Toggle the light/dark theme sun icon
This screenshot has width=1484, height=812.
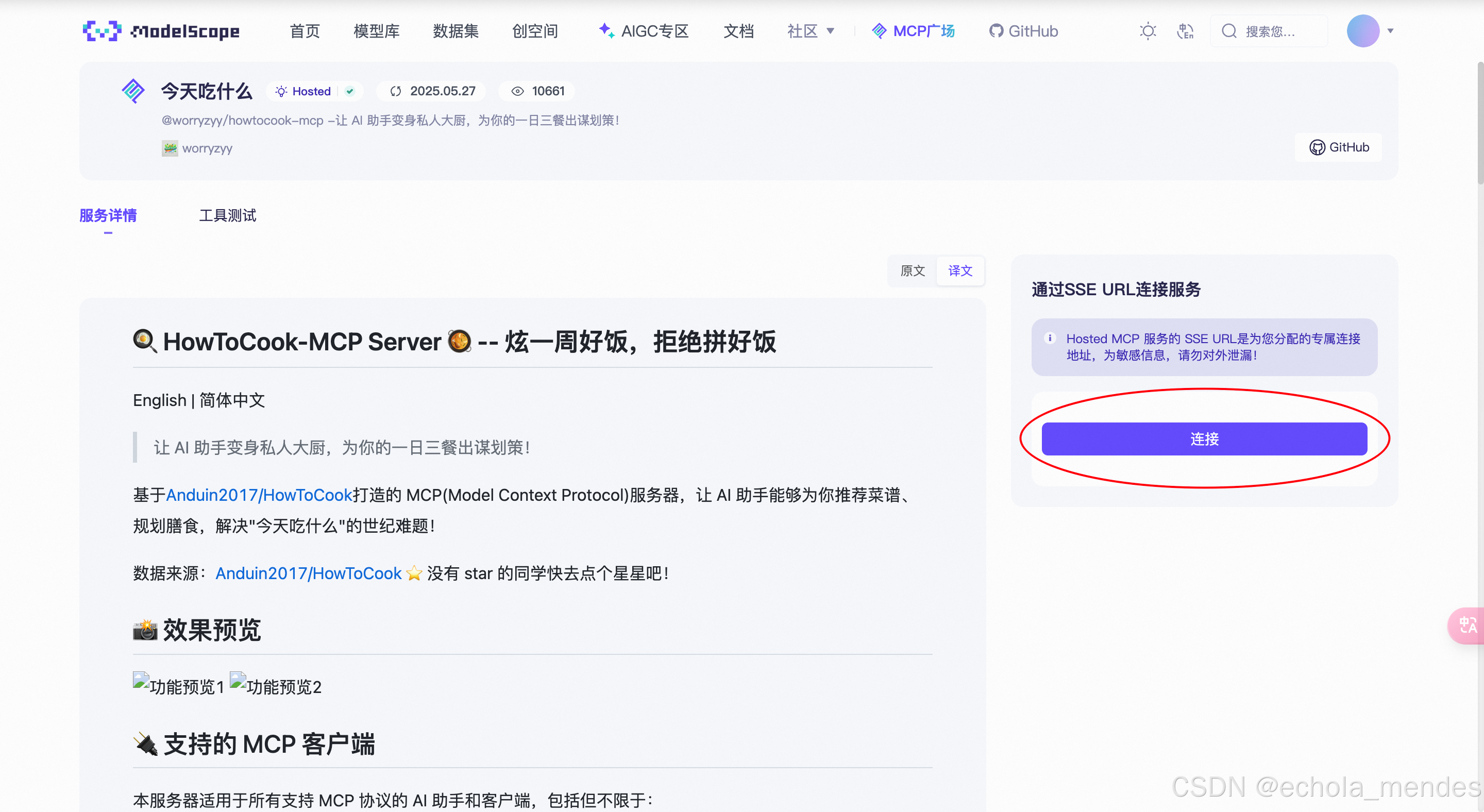(x=1148, y=30)
